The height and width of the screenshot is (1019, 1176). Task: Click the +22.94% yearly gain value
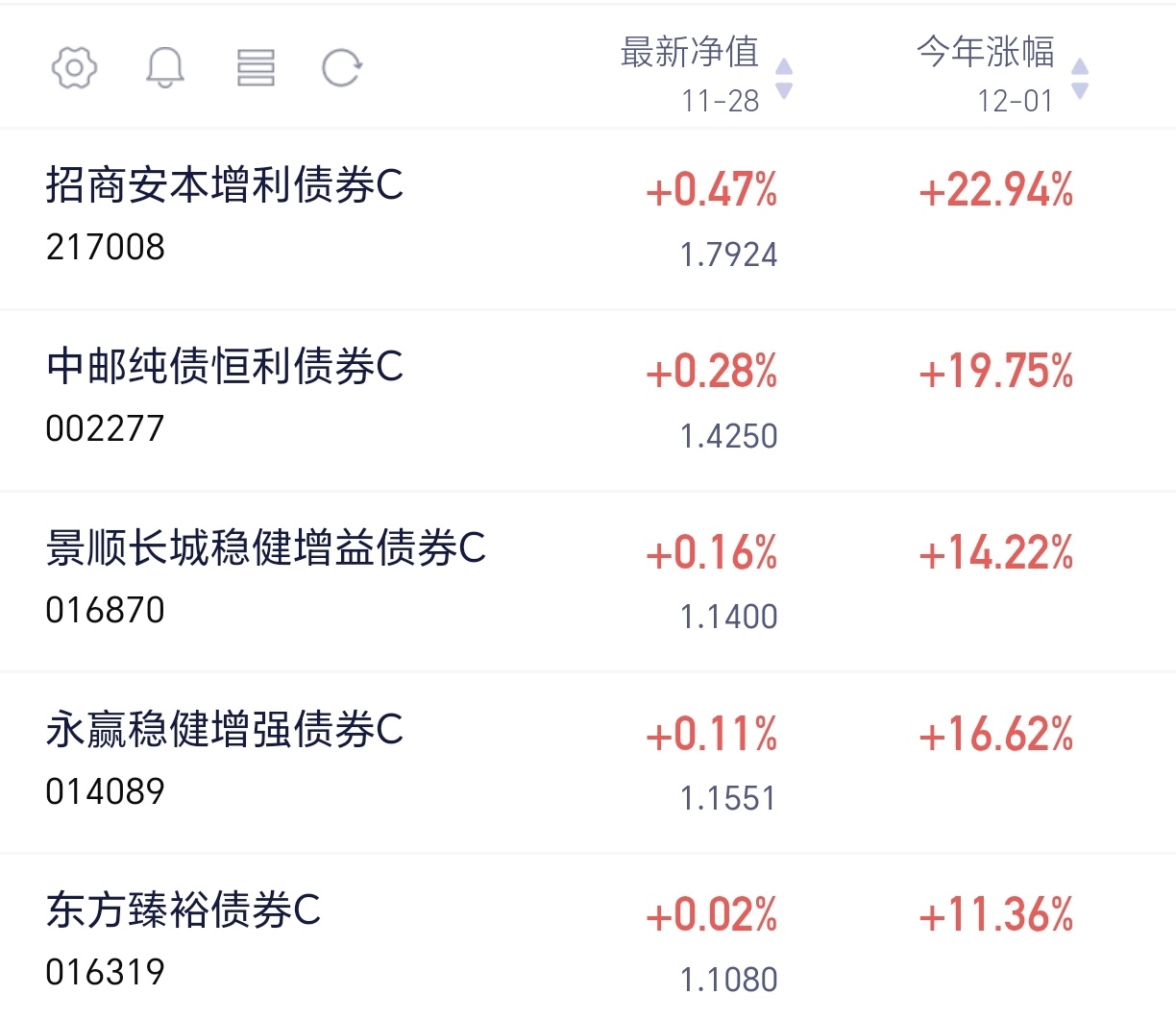996,189
